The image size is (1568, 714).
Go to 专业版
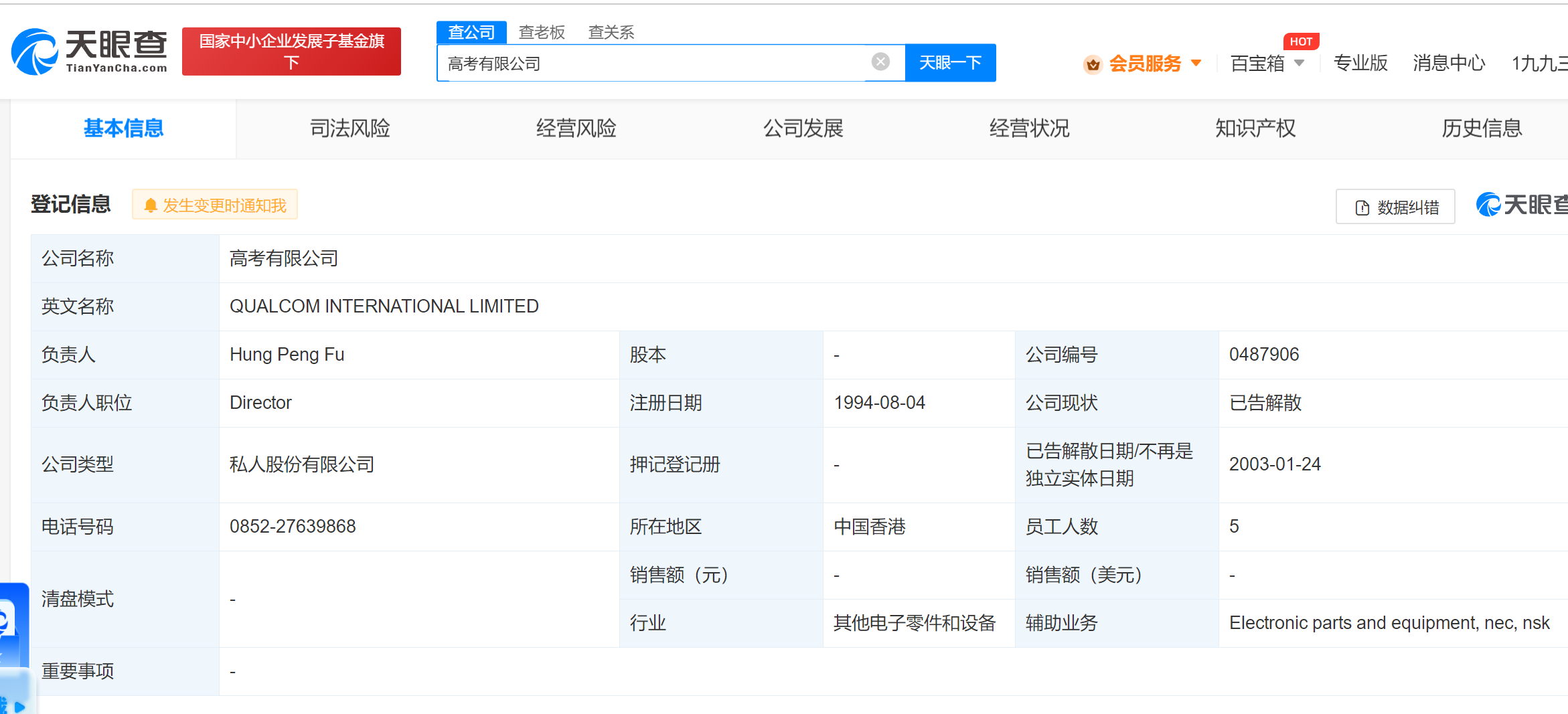(x=1360, y=63)
